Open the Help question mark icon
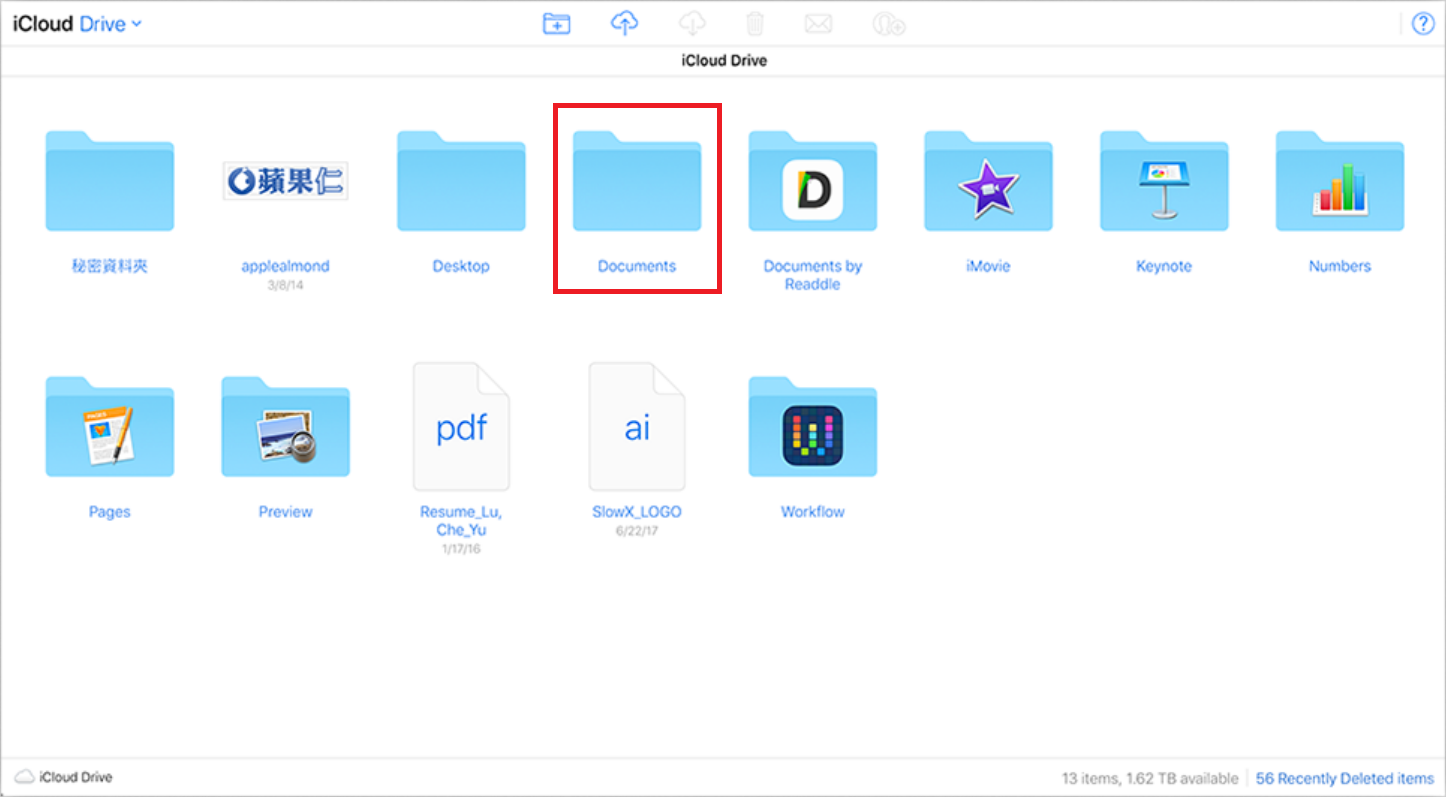The height and width of the screenshot is (797, 1446). pyautogui.click(x=1422, y=25)
